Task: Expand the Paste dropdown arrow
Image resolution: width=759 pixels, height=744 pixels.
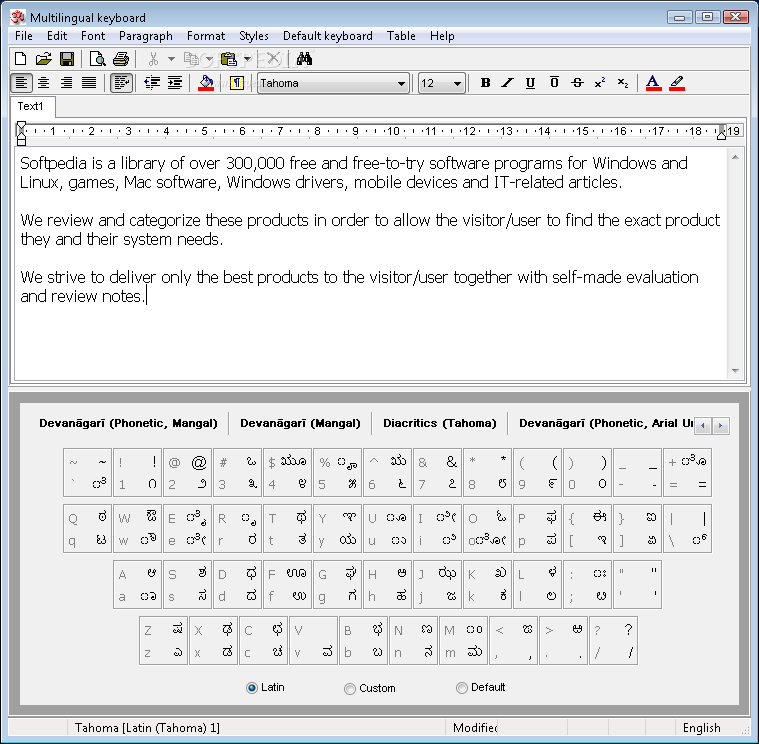Action: [247, 59]
